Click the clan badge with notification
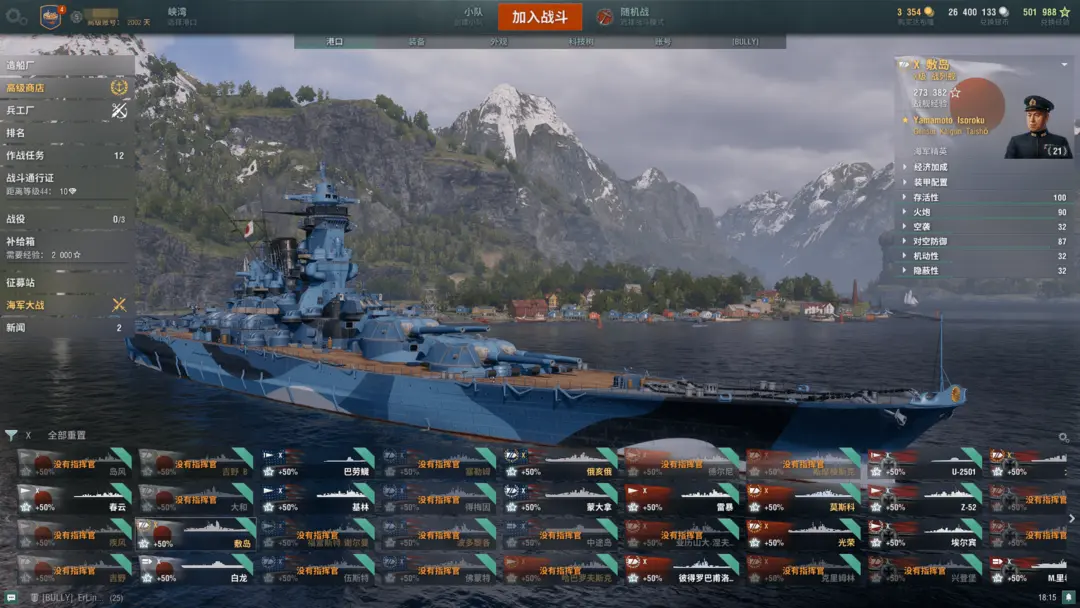Screen dimensions: 1080x608 click(x=52, y=17)
